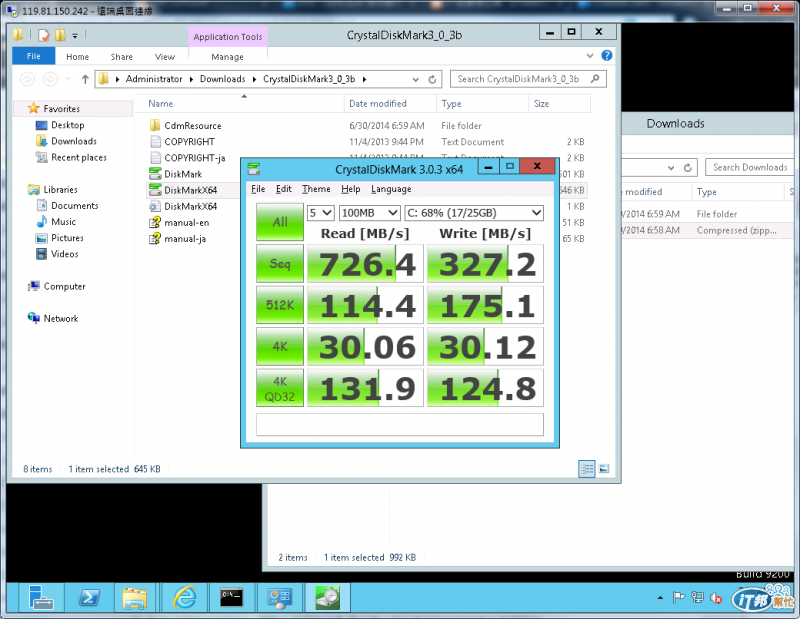Run the All benchmark in CrystalDiskMark
The width and height of the screenshot is (800, 619).
(x=280, y=221)
